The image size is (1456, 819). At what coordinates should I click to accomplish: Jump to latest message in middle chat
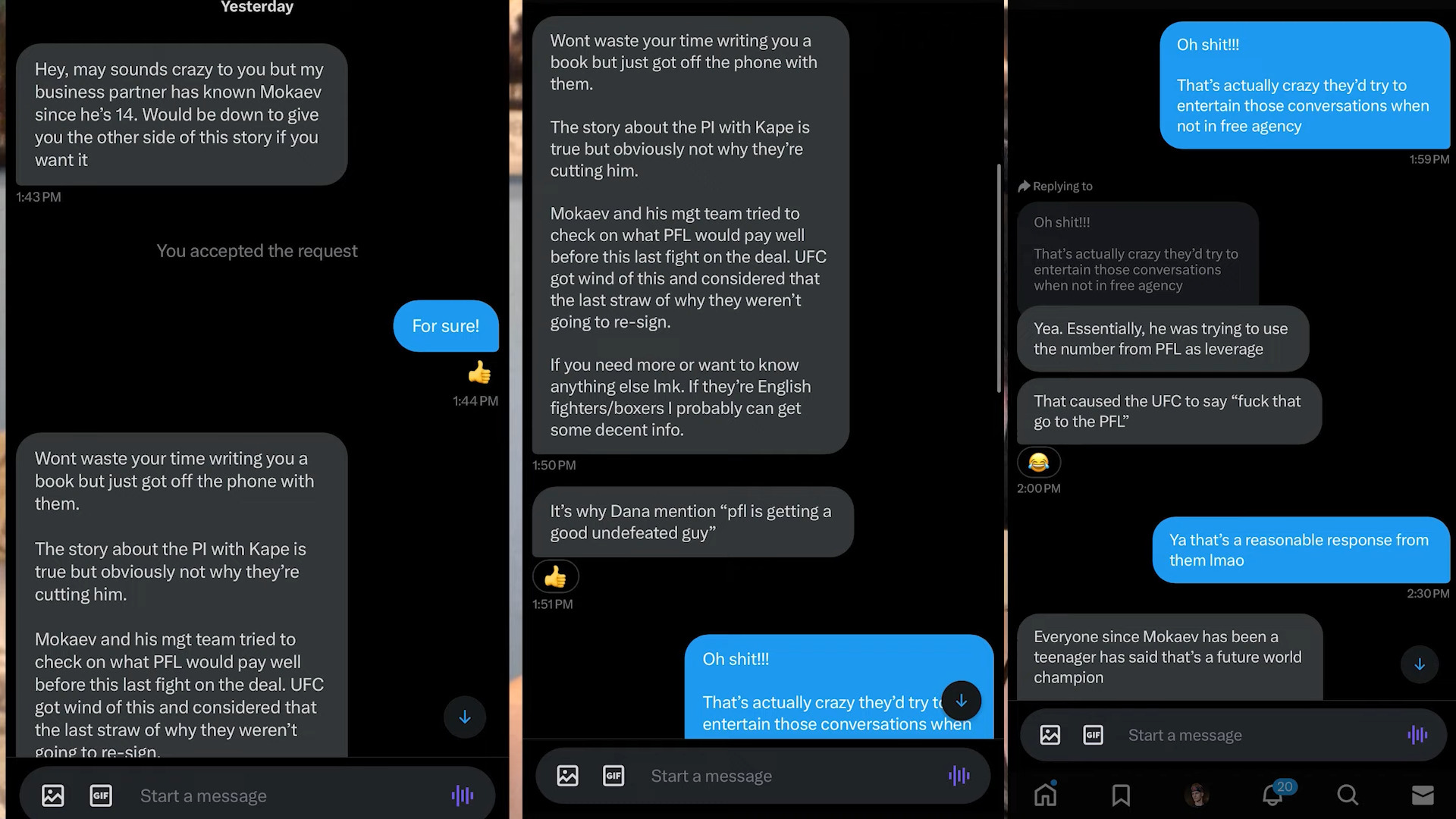(961, 701)
